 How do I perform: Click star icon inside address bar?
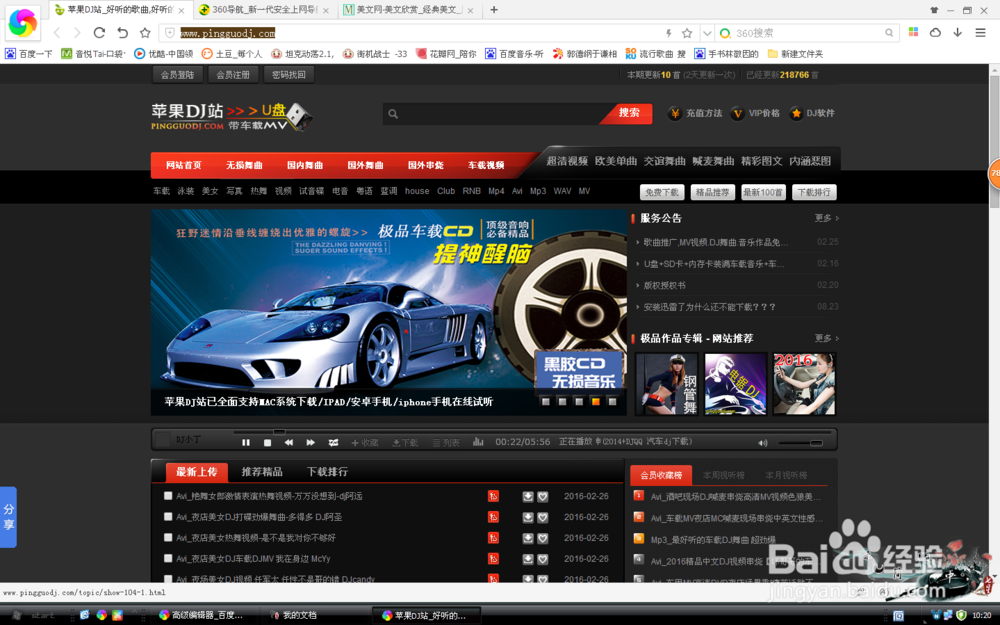click(687, 33)
